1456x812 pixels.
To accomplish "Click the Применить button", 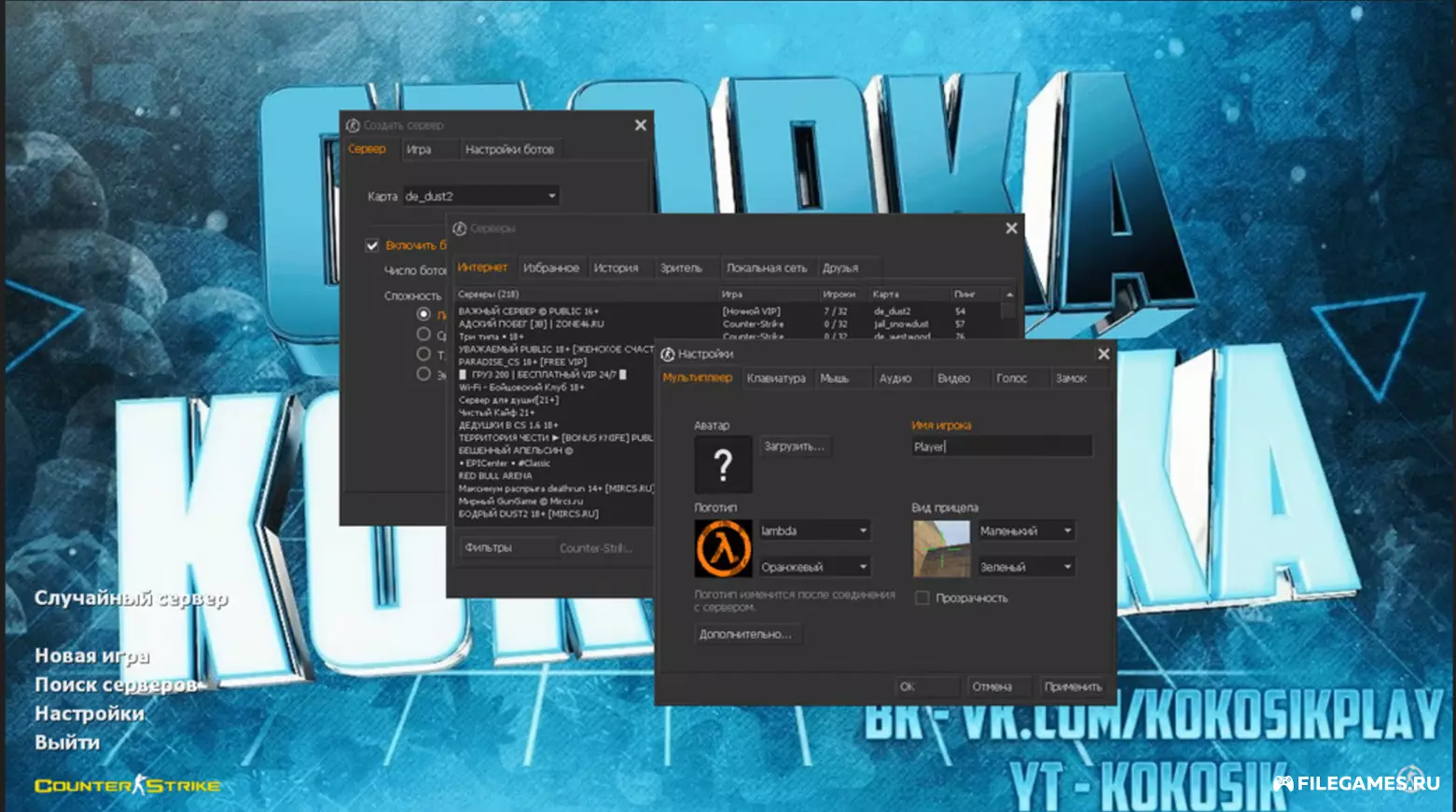I will 1073,687.
